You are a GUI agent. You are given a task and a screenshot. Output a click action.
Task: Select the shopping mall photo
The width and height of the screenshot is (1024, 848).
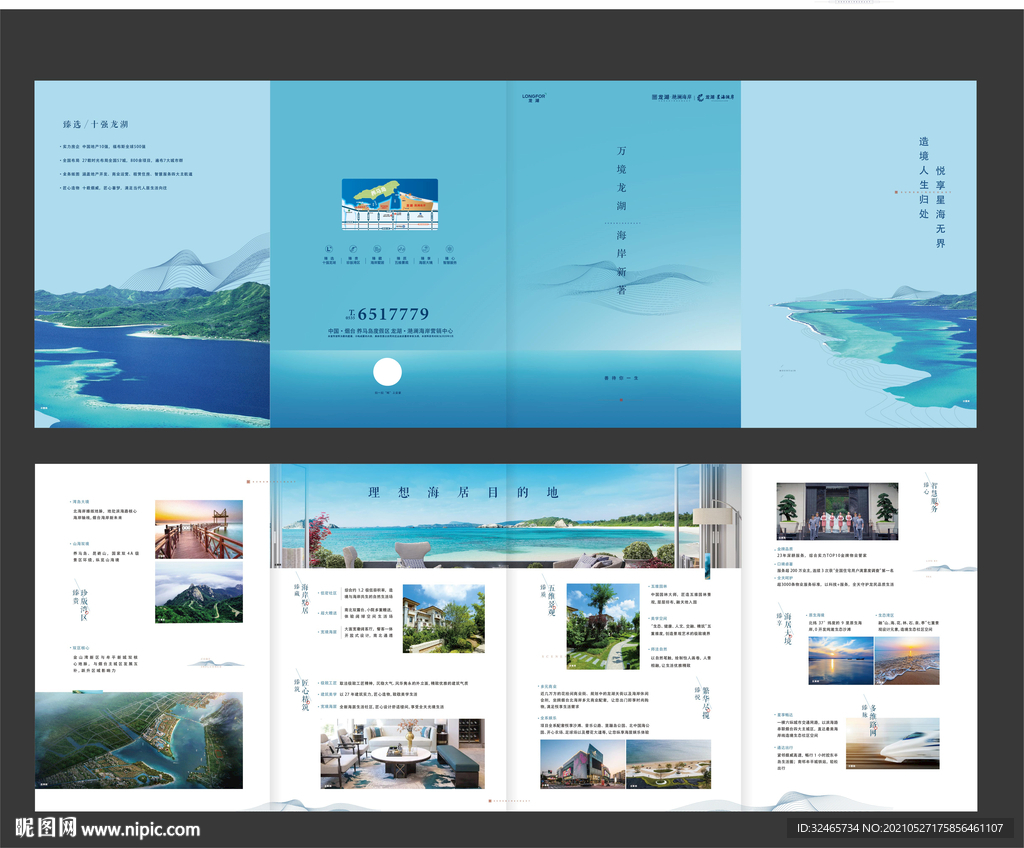580,763
